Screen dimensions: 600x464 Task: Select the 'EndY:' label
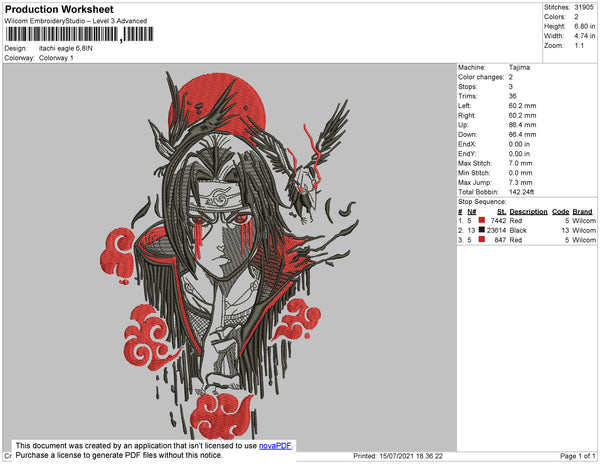[467, 154]
